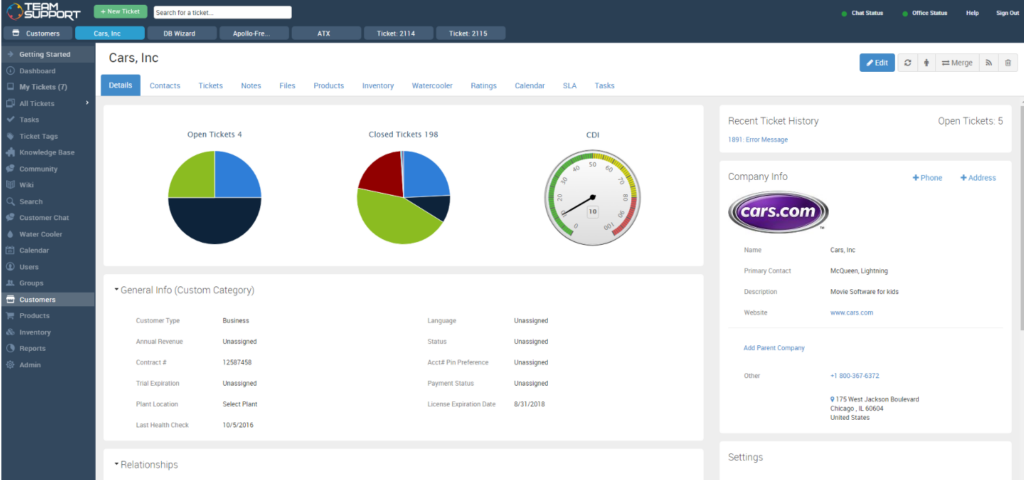Click the My Tickets icon in sidebar
1024x480 pixels.
pos(10,87)
